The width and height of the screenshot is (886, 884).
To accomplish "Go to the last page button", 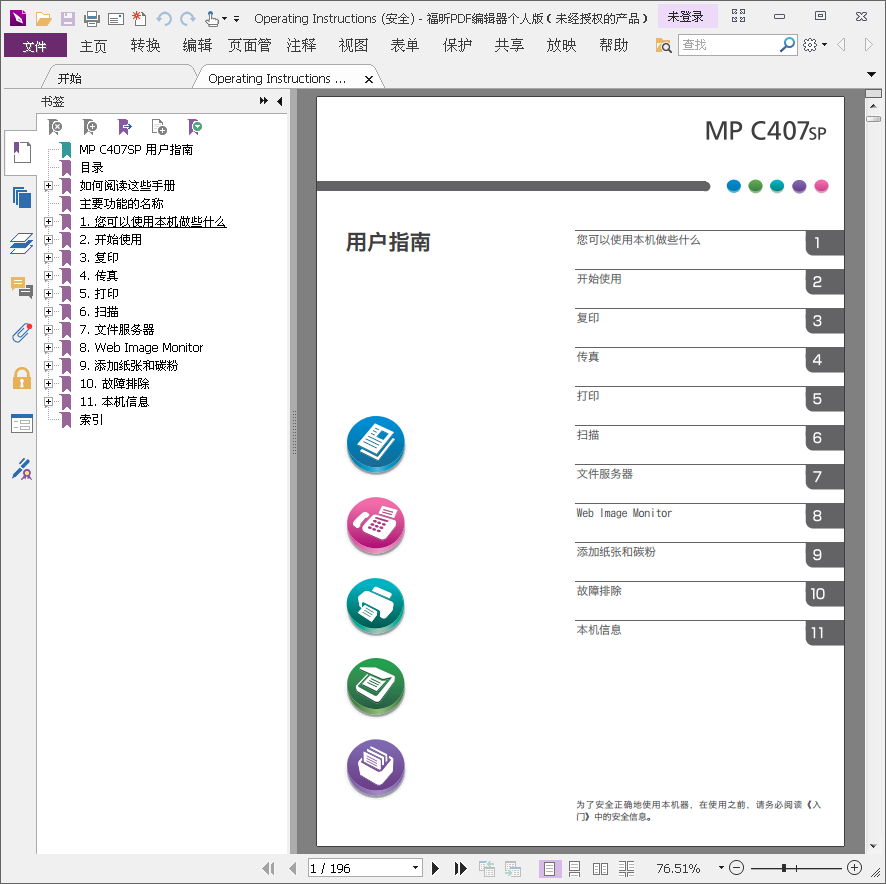I will [x=461, y=868].
